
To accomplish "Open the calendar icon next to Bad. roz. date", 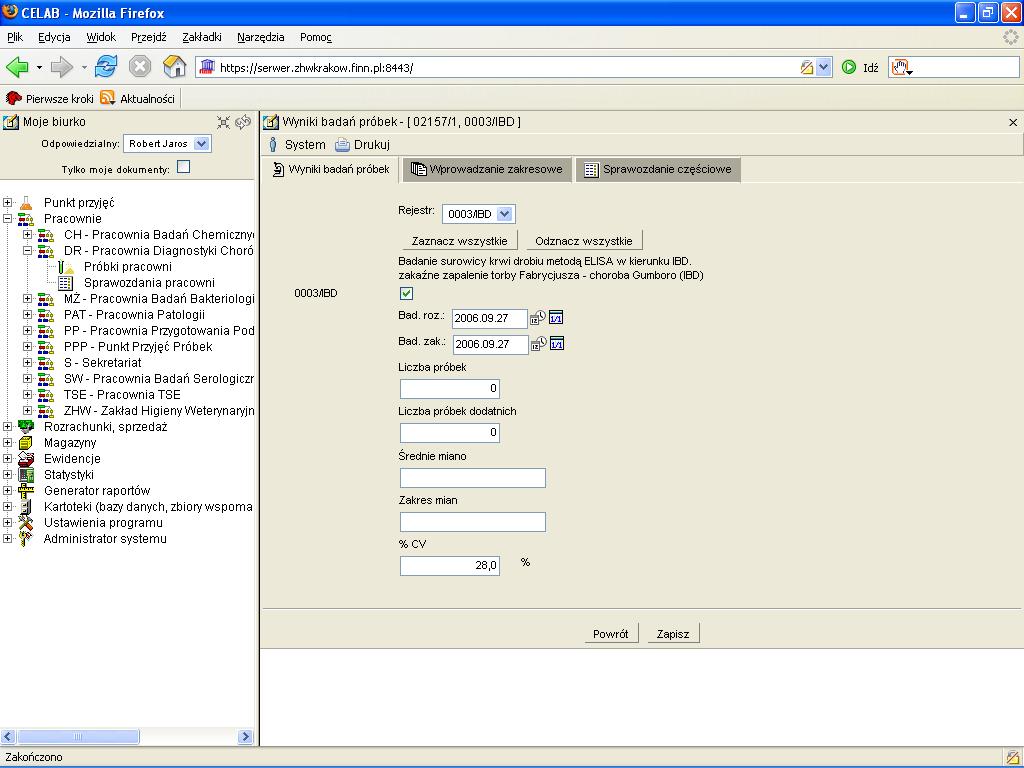I will point(556,317).
